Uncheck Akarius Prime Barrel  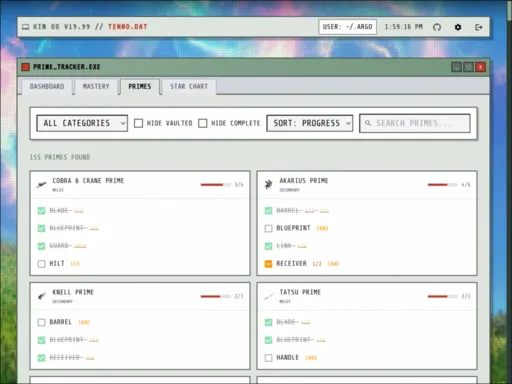click(x=268, y=211)
